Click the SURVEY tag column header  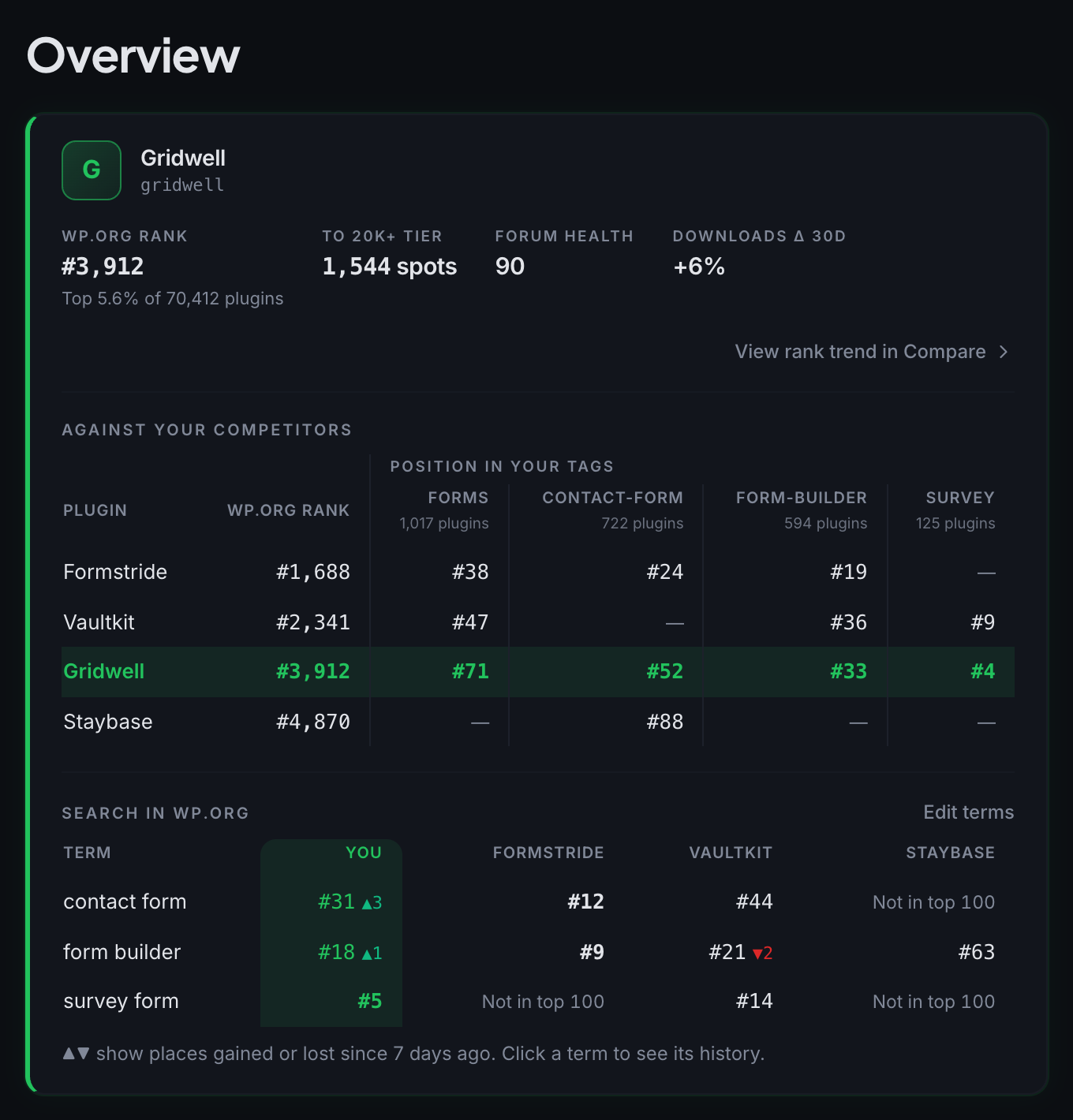point(959,498)
